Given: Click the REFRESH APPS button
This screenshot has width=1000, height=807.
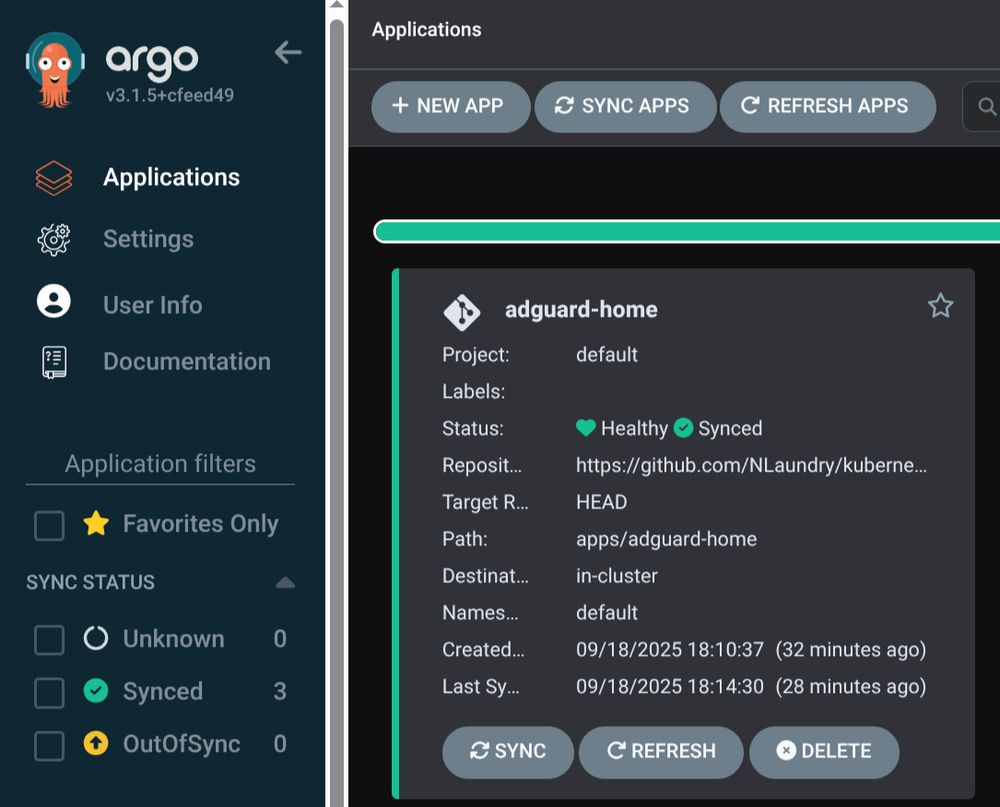Looking at the screenshot, I should (x=828, y=107).
